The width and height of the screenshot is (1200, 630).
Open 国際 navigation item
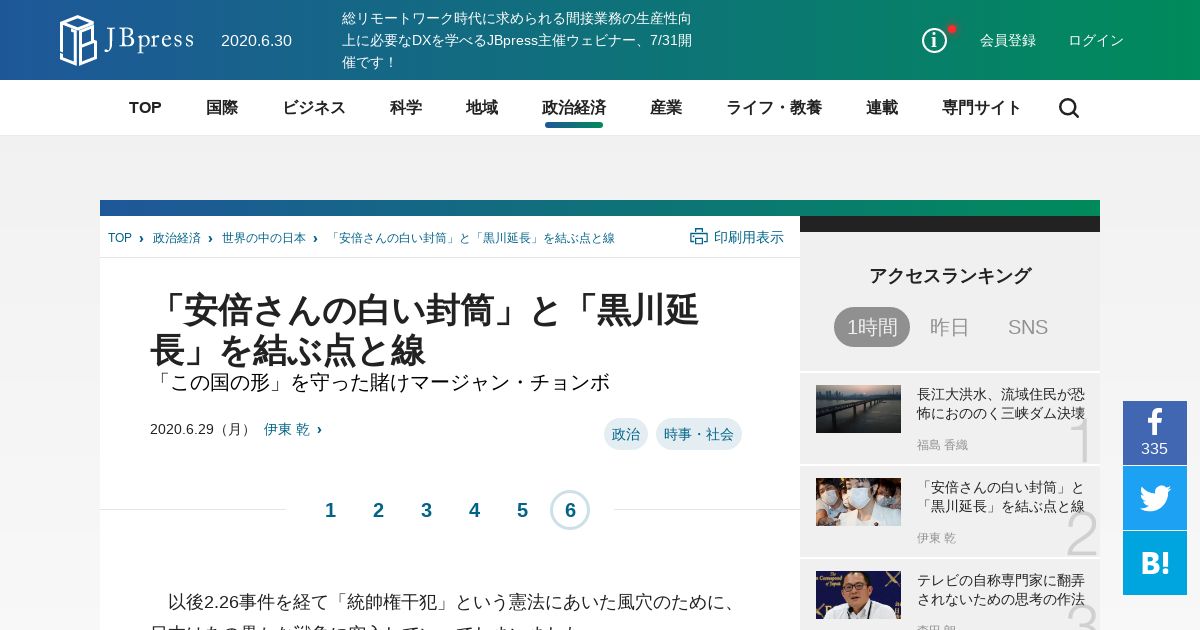(x=222, y=108)
